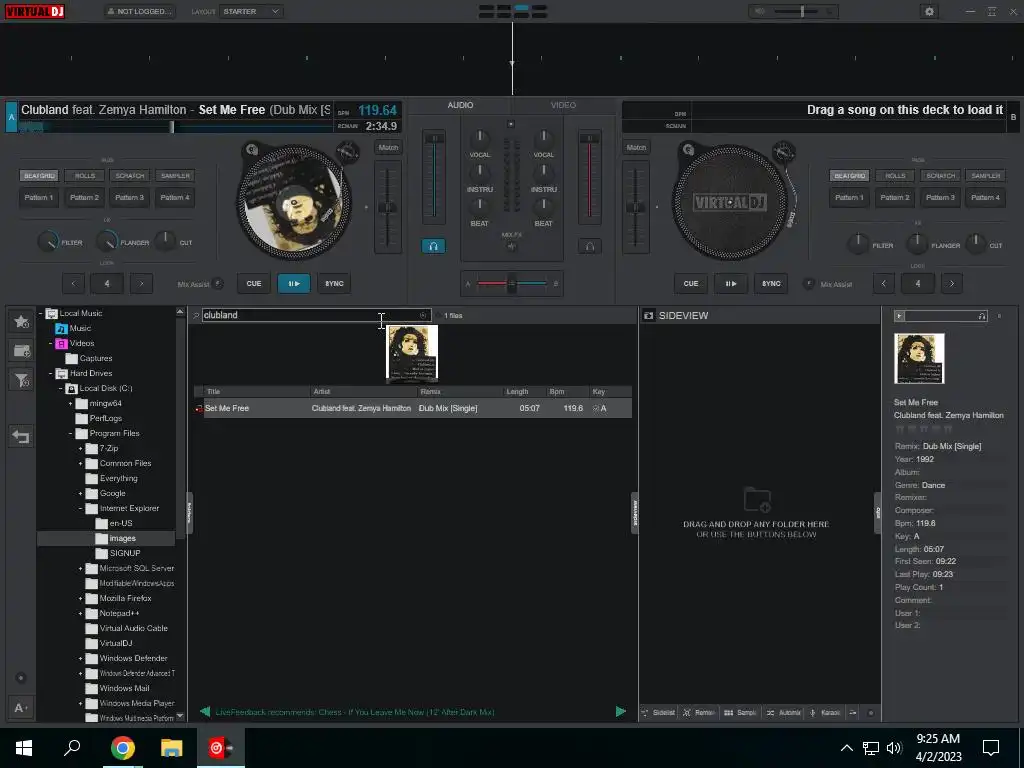
Task: Click Match button on deck B
Action: pos(636,148)
